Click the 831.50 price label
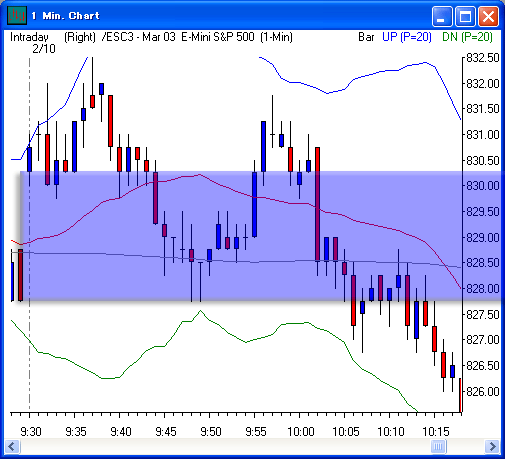Viewport: 505px width, 459px height. (x=483, y=109)
